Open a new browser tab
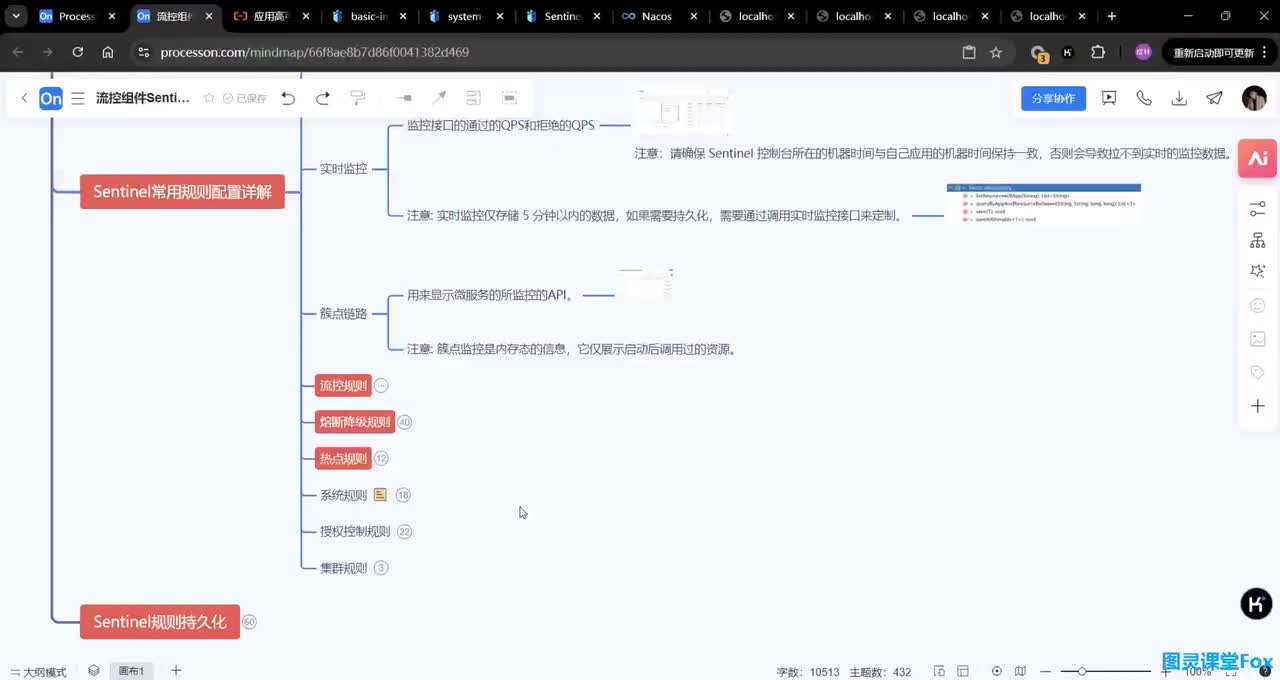 click(x=1112, y=16)
